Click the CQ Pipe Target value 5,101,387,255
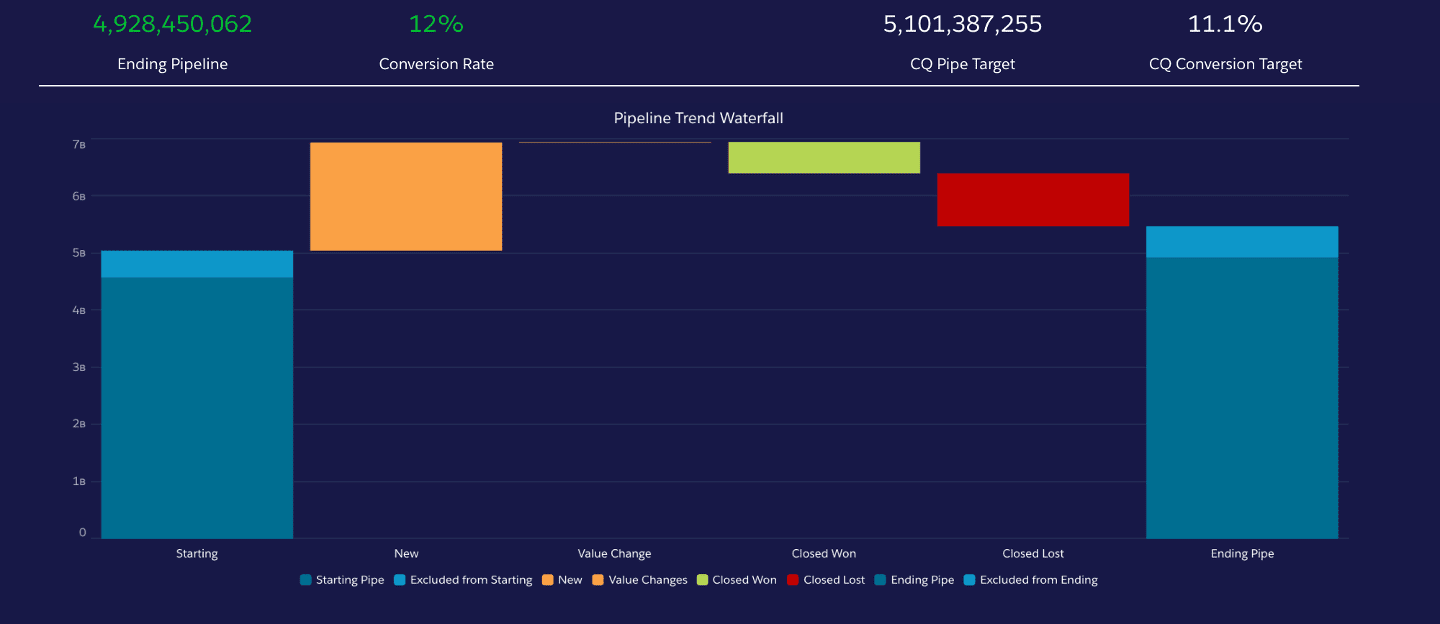The width and height of the screenshot is (1440, 624). pyautogui.click(x=962, y=25)
